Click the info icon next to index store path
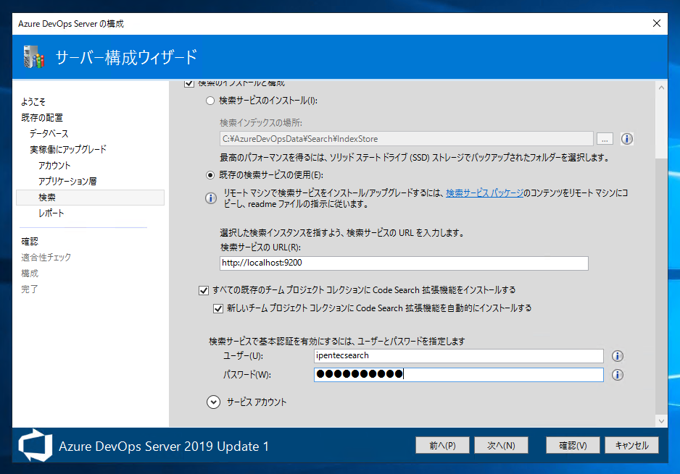 (627, 139)
